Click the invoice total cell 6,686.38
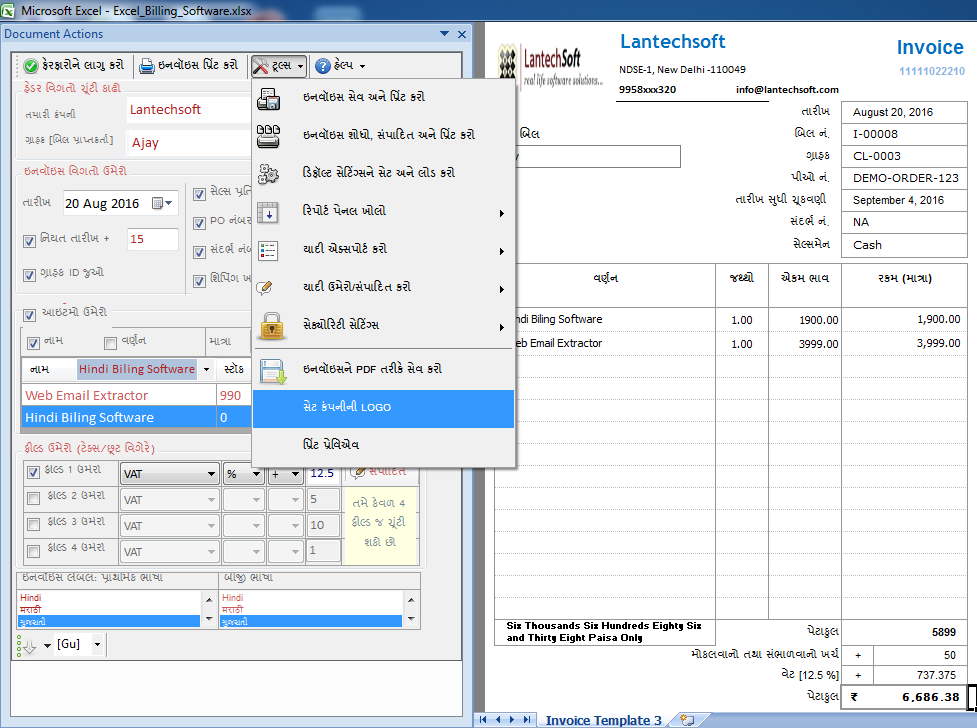Screen dimensions: 977x728 pos(904,697)
